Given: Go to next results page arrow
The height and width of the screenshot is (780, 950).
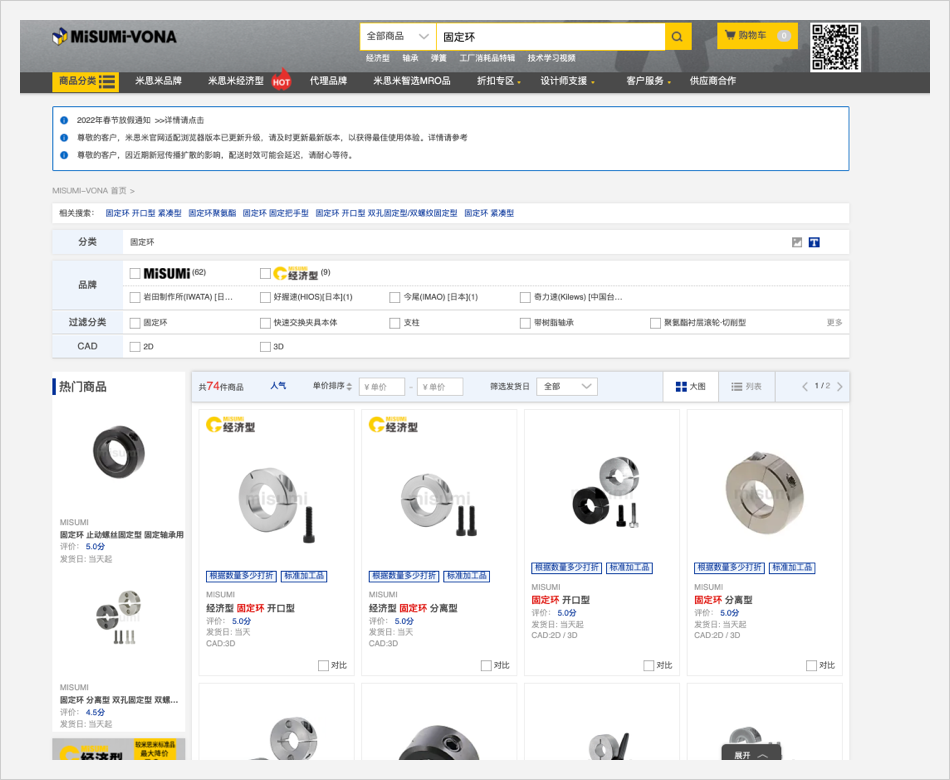Looking at the screenshot, I should tap(840, 386).
